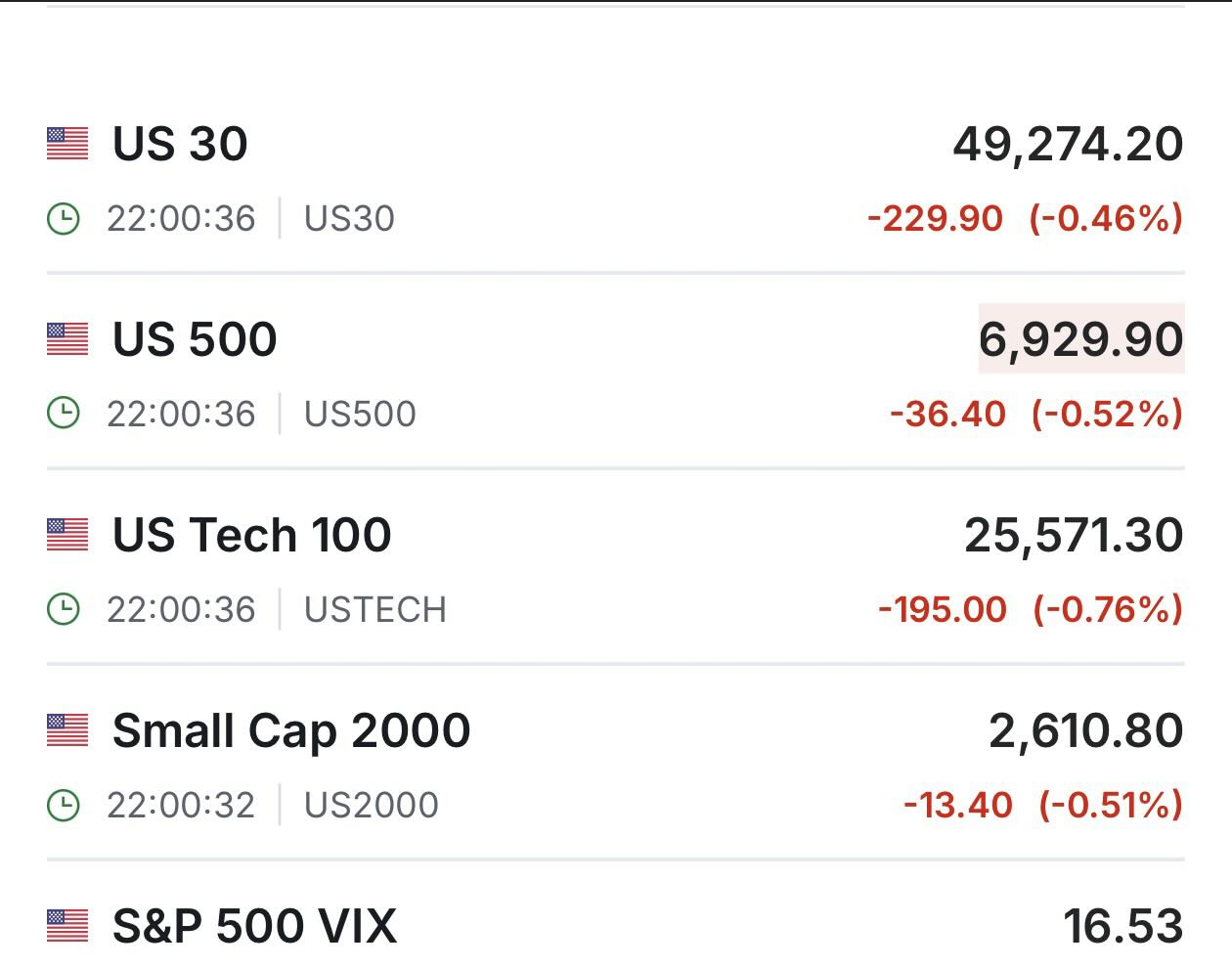Click the US 30 price 49,274.20
This screenshot has height=968, width=1232.
1069,145
